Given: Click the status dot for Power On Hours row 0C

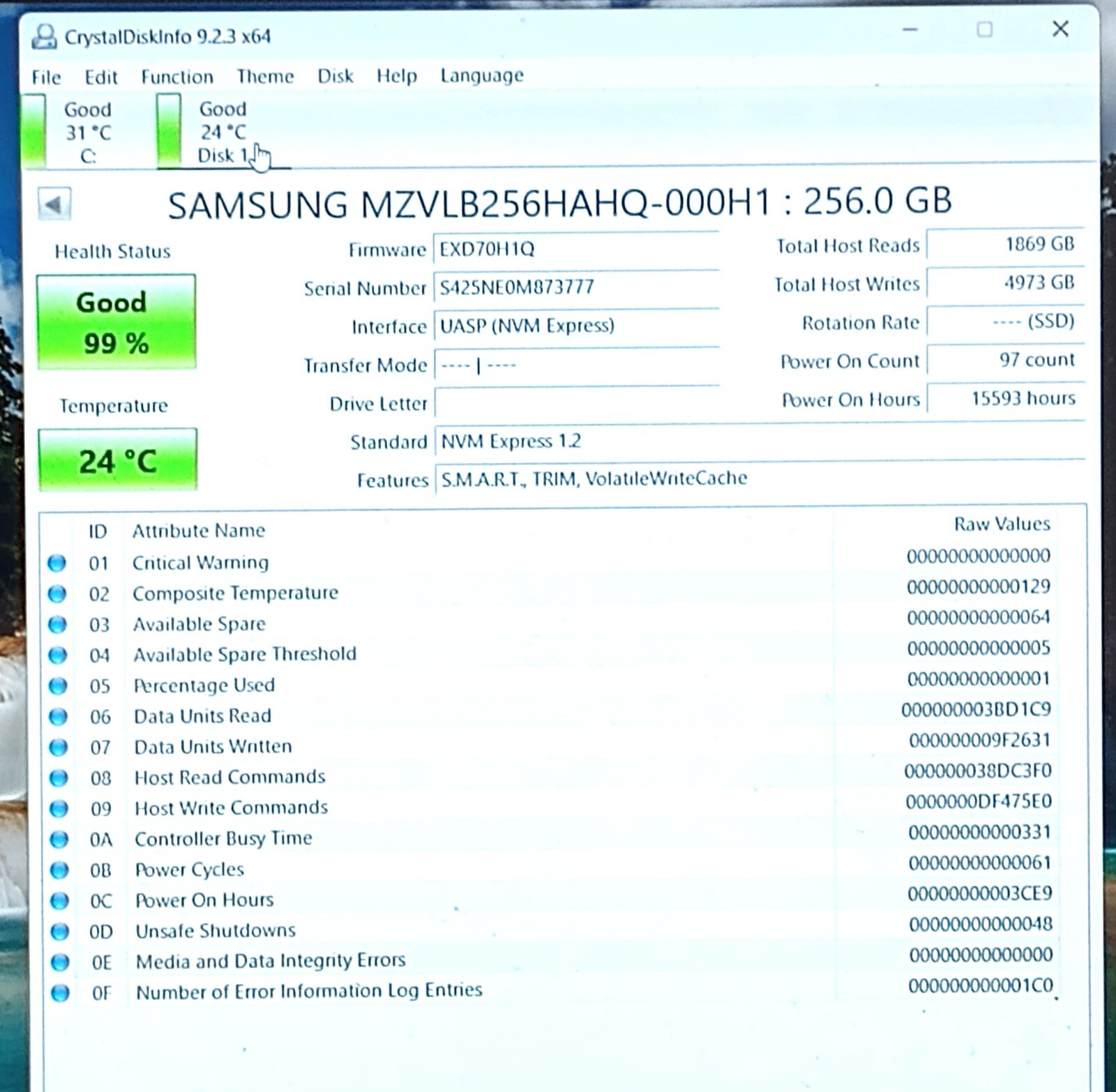Looking at the screenshot, I should (60, 900).
